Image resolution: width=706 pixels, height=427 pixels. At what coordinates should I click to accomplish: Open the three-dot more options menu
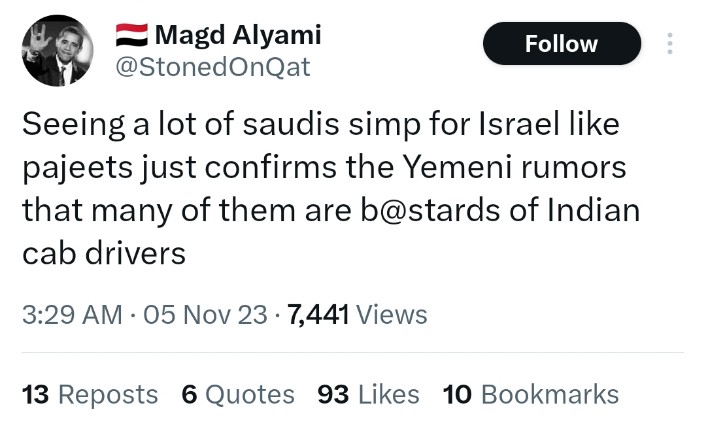click(x=669, y=44)
